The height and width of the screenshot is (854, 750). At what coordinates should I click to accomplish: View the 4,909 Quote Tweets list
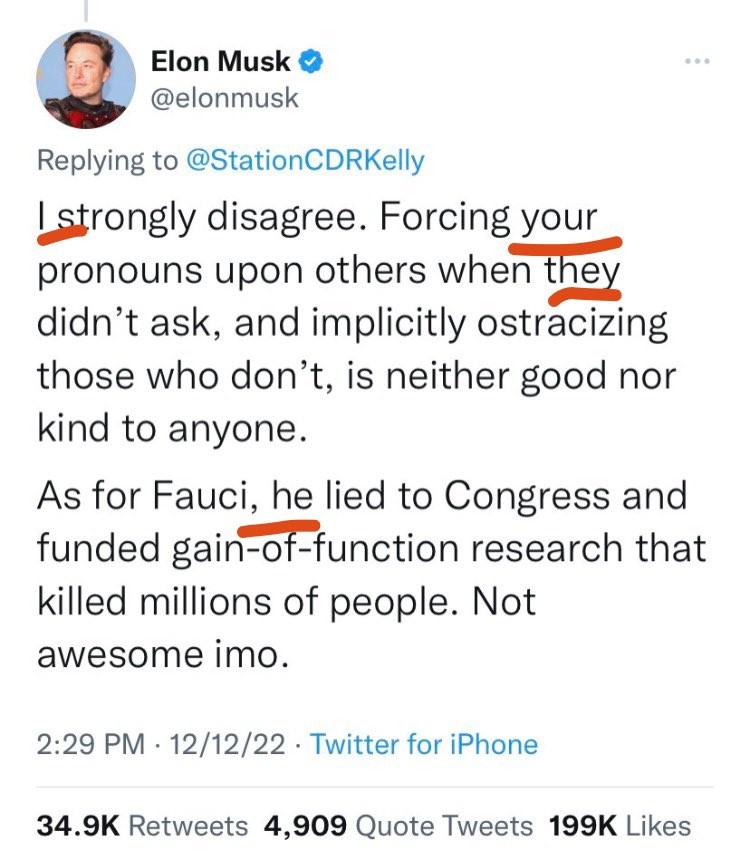(x=398, y=825)
